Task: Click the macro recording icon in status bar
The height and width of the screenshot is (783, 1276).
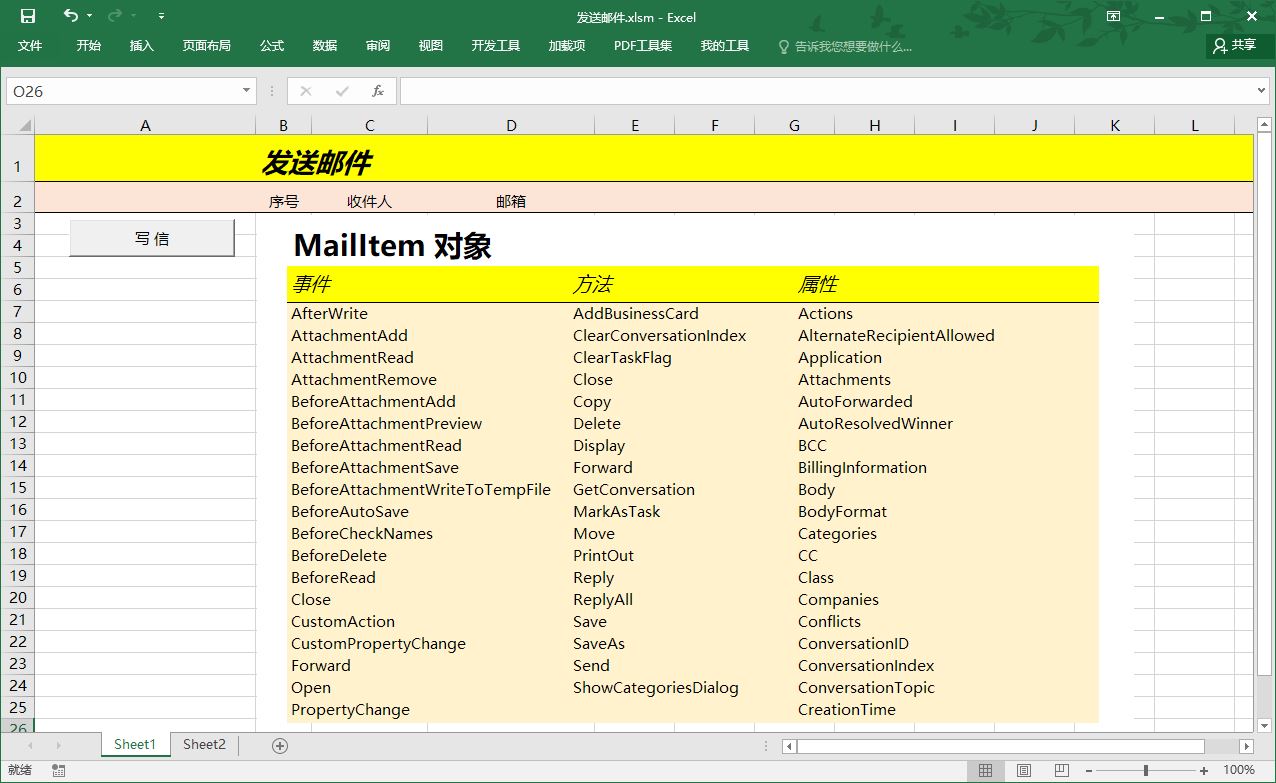Action: coord(59,770)
